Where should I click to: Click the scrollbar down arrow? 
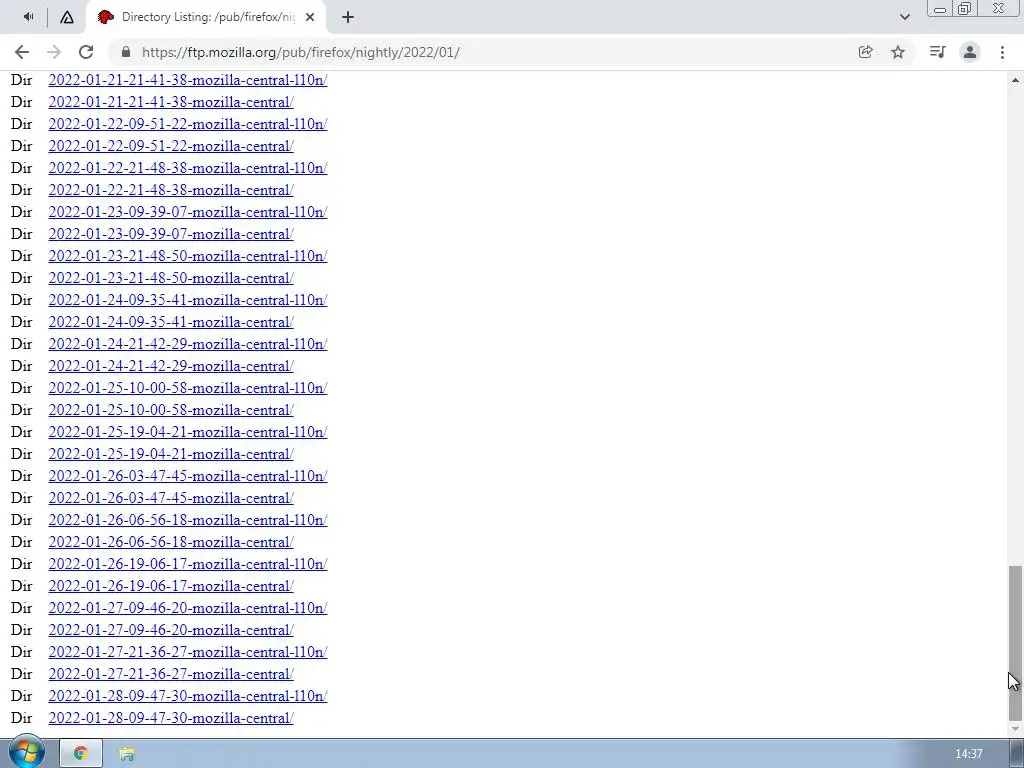(1015, 728)
